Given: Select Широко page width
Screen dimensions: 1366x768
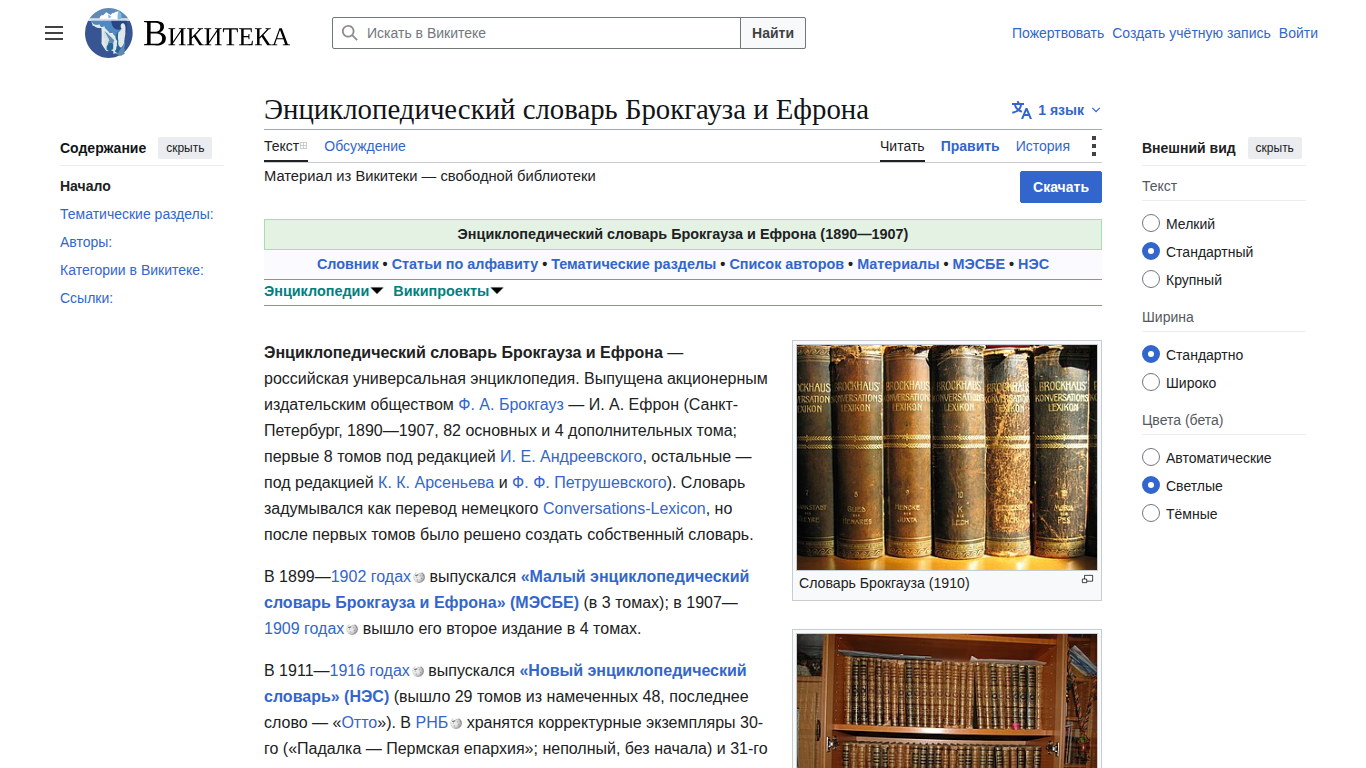Looking at the screenshot, I should (1151, 383).
